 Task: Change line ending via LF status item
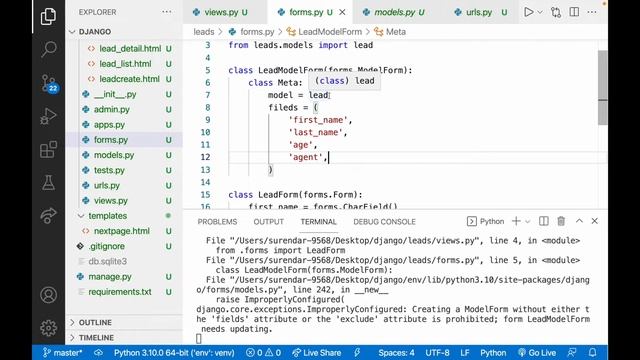(x=464, y=353)
